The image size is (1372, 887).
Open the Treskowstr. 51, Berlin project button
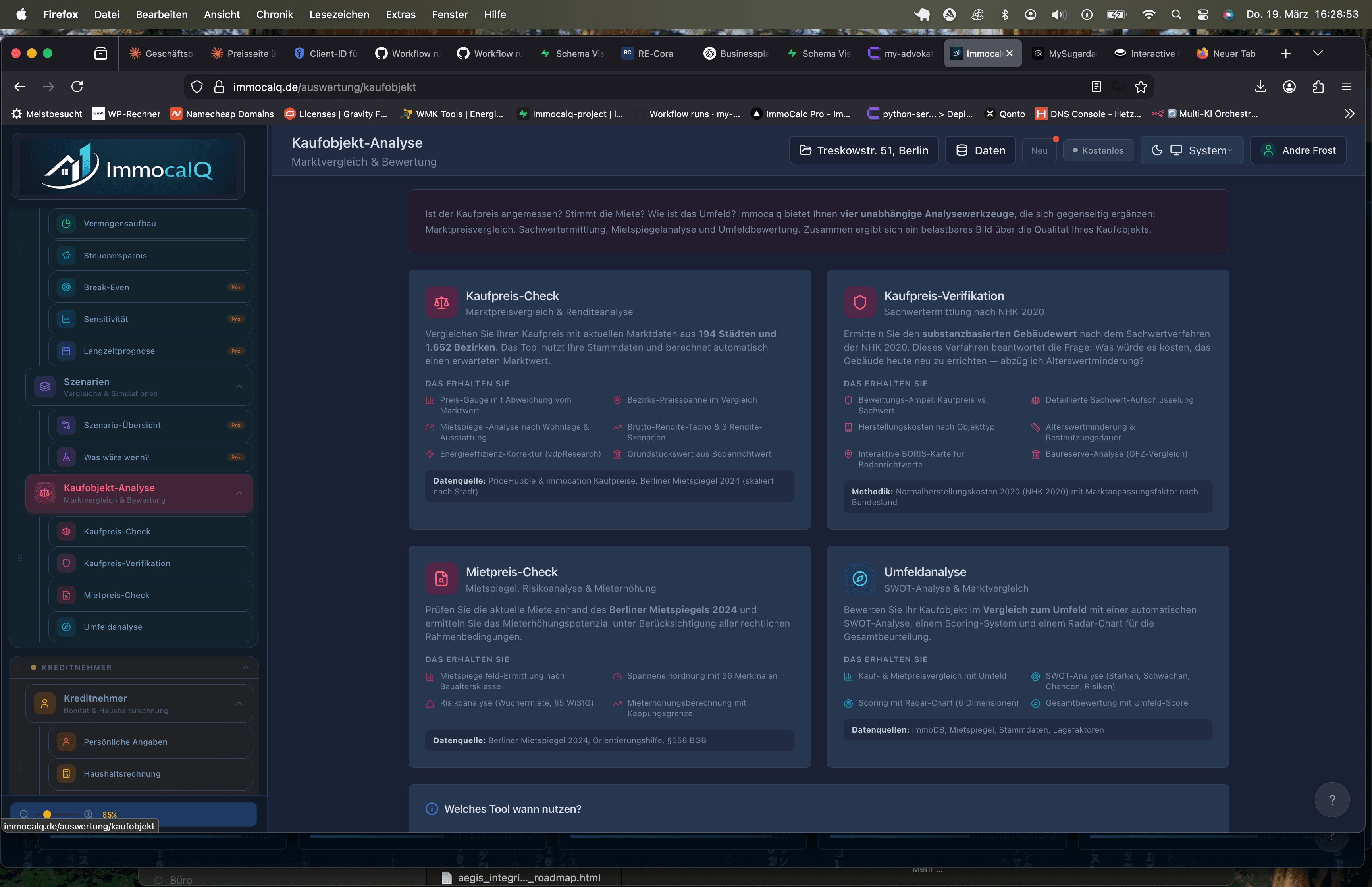tap(863, 150)
